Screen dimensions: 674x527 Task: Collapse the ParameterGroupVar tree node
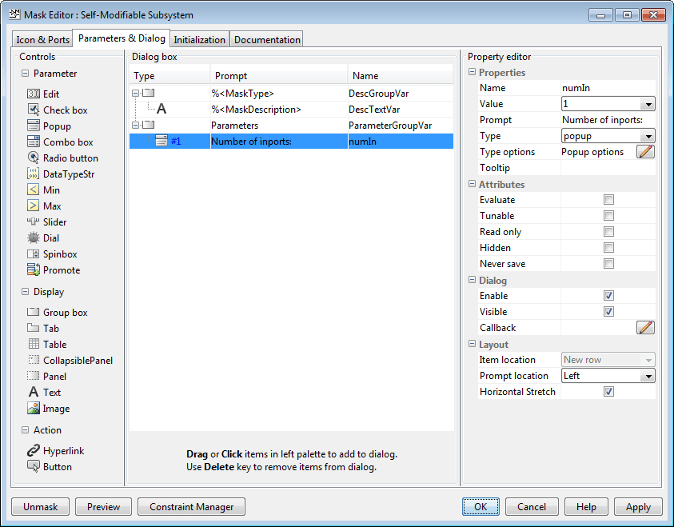click(x=135, y=125)
